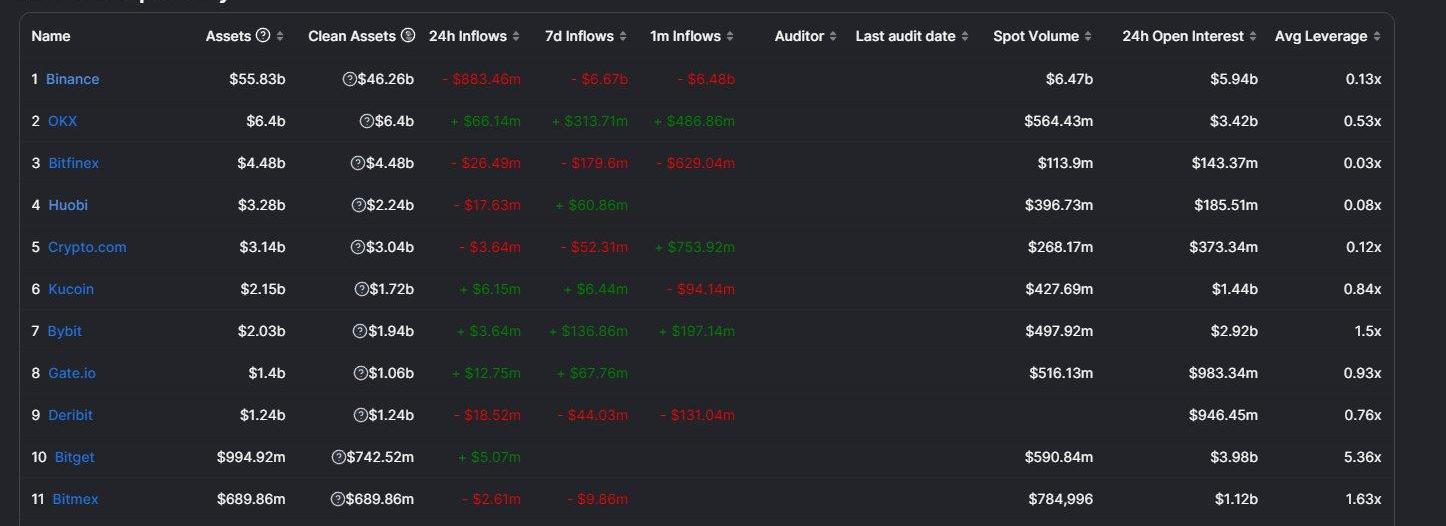Click the question mark icon next to Huobi's $2.24b

[358, 205]
